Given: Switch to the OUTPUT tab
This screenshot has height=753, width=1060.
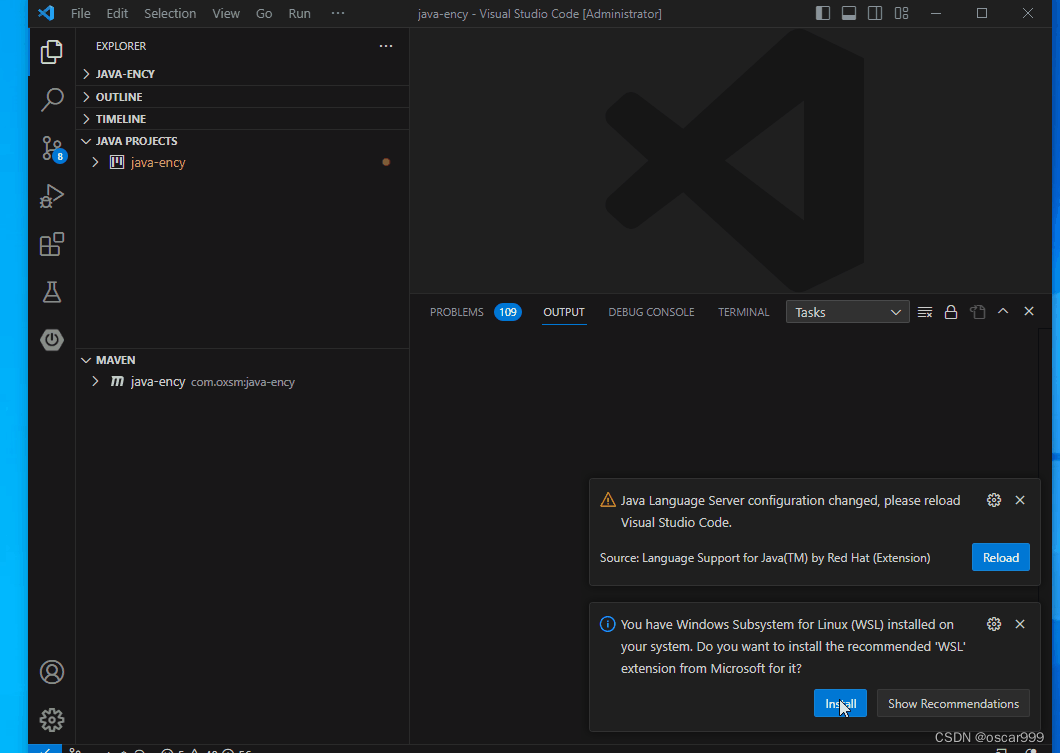Looking at the screenshot, I should pos(564,312).
